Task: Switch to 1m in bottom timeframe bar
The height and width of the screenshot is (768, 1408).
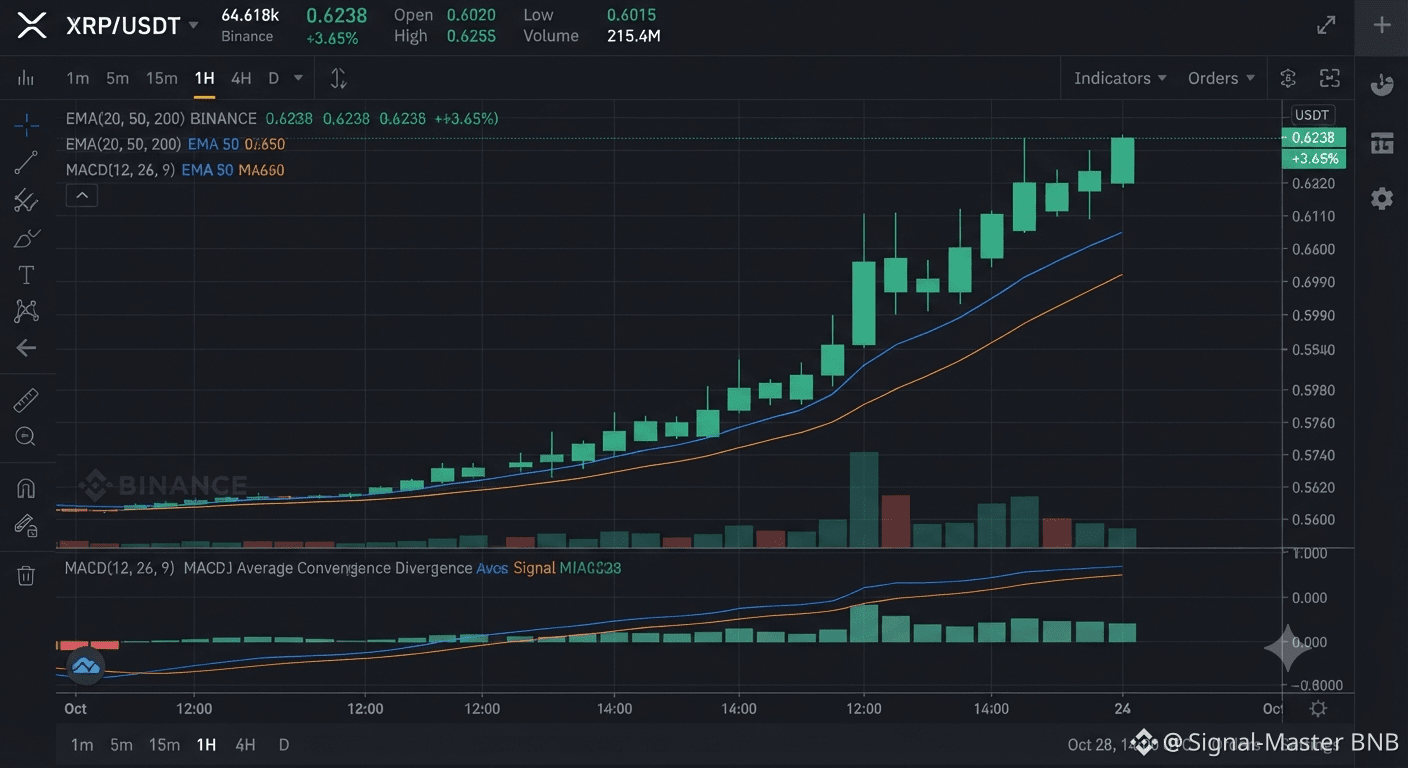Action: click(x=82, y=744)
